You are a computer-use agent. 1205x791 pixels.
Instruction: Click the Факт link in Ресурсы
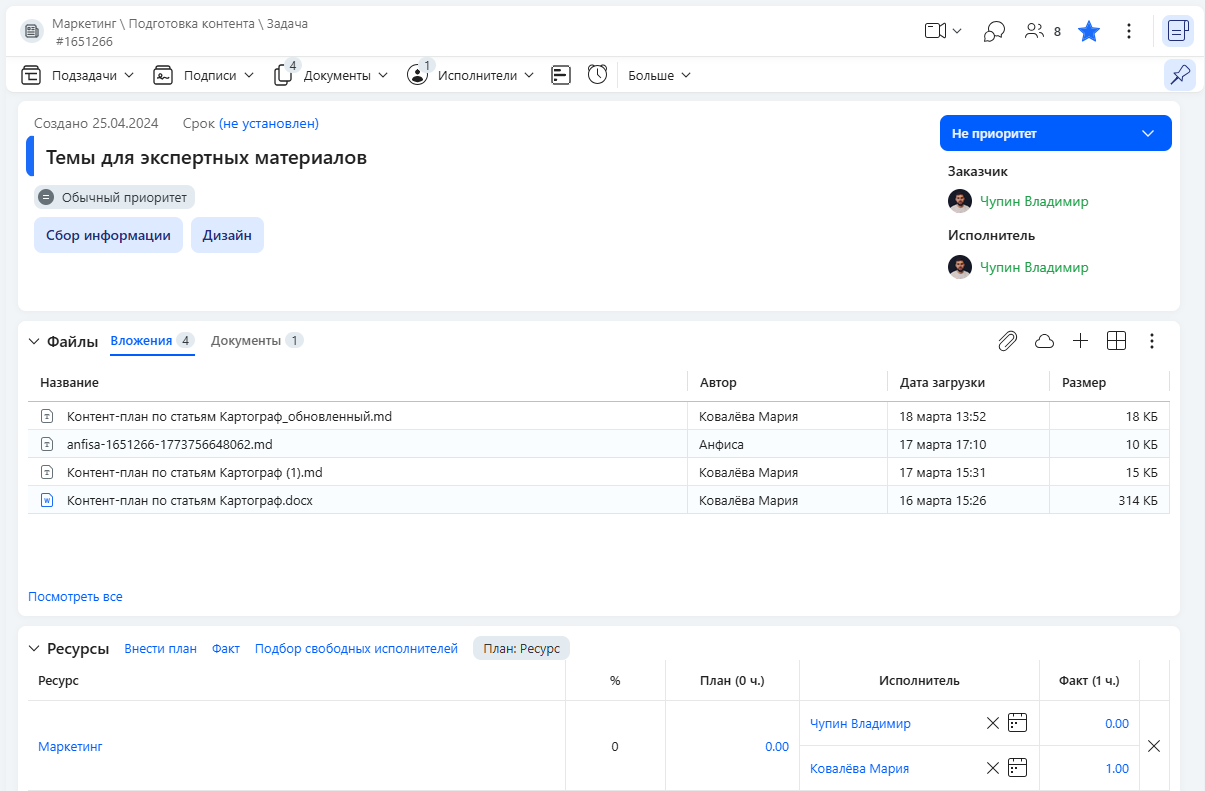(x=226, y=648)
